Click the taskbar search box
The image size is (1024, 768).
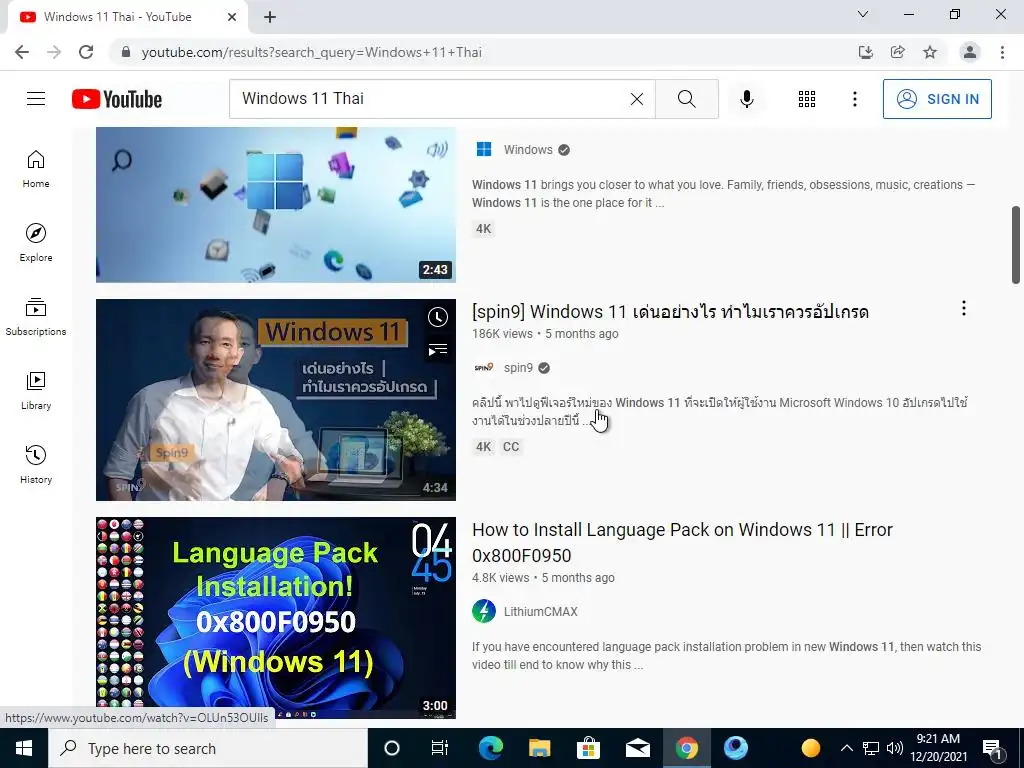pyautogui.click(x=208, y=748)
